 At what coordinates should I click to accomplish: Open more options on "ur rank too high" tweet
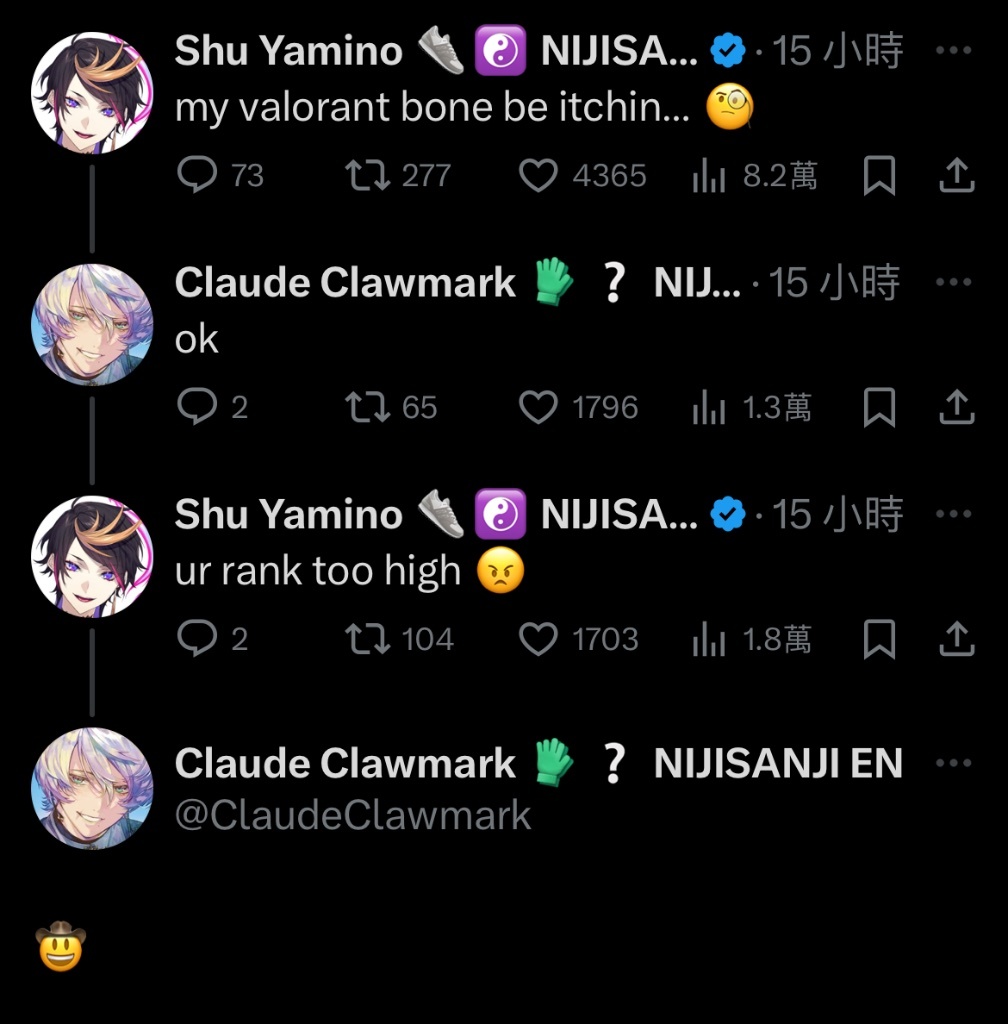(953, 514)
